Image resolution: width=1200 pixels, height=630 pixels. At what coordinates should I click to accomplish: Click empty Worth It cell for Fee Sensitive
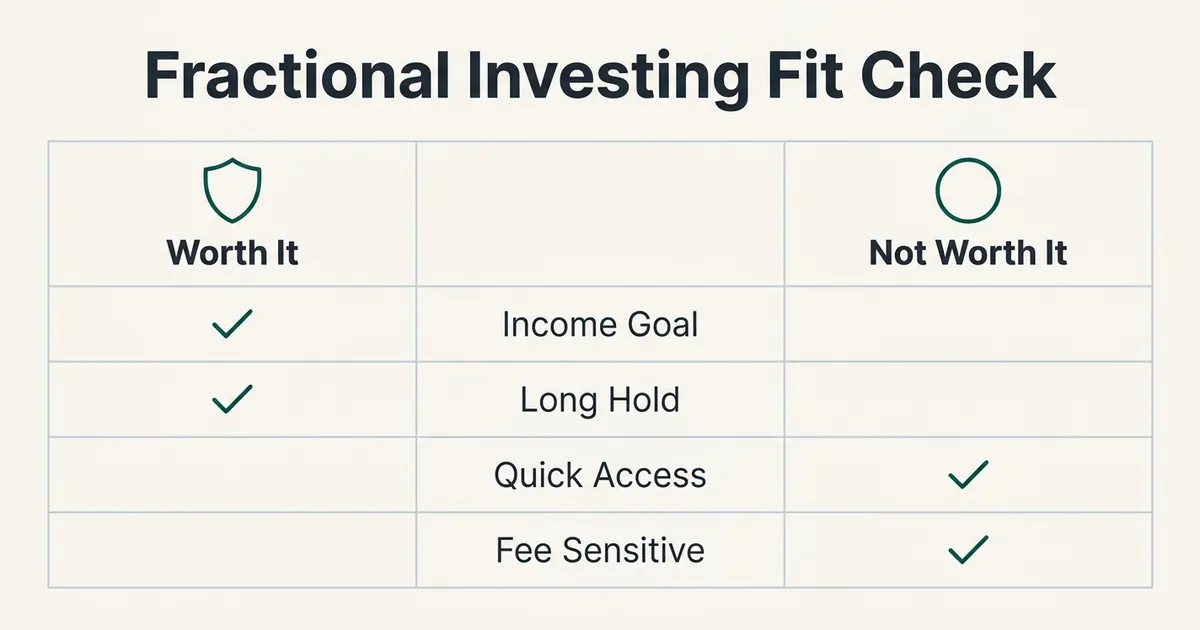click(232, 550)
